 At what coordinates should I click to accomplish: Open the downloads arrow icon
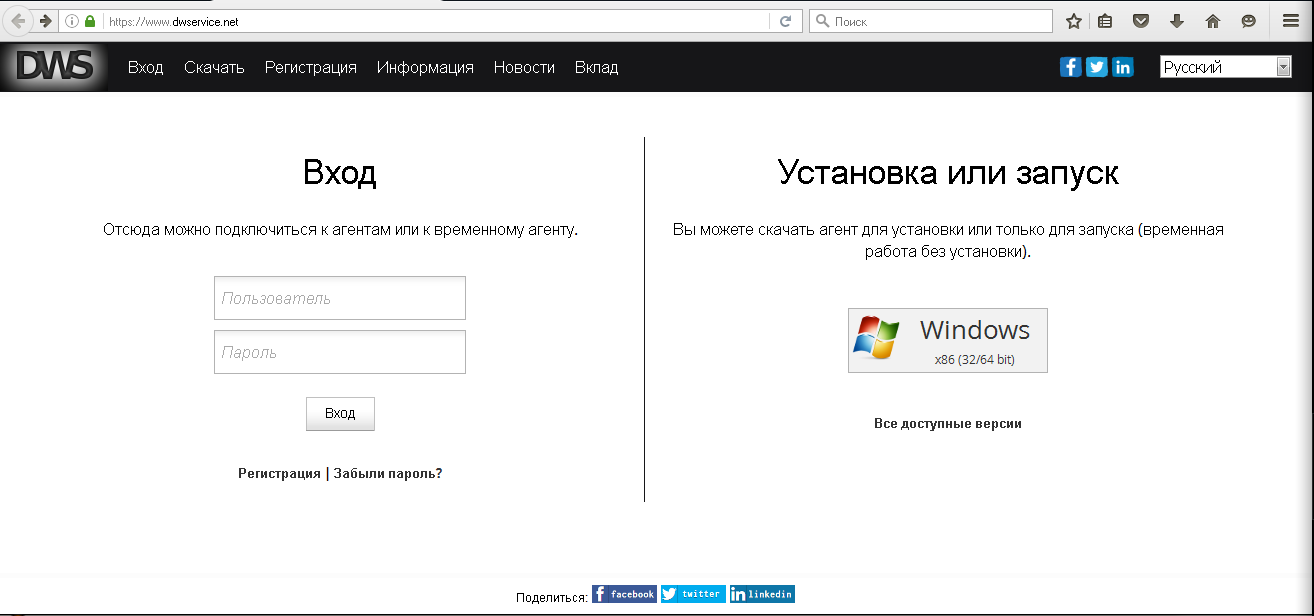1176,21
